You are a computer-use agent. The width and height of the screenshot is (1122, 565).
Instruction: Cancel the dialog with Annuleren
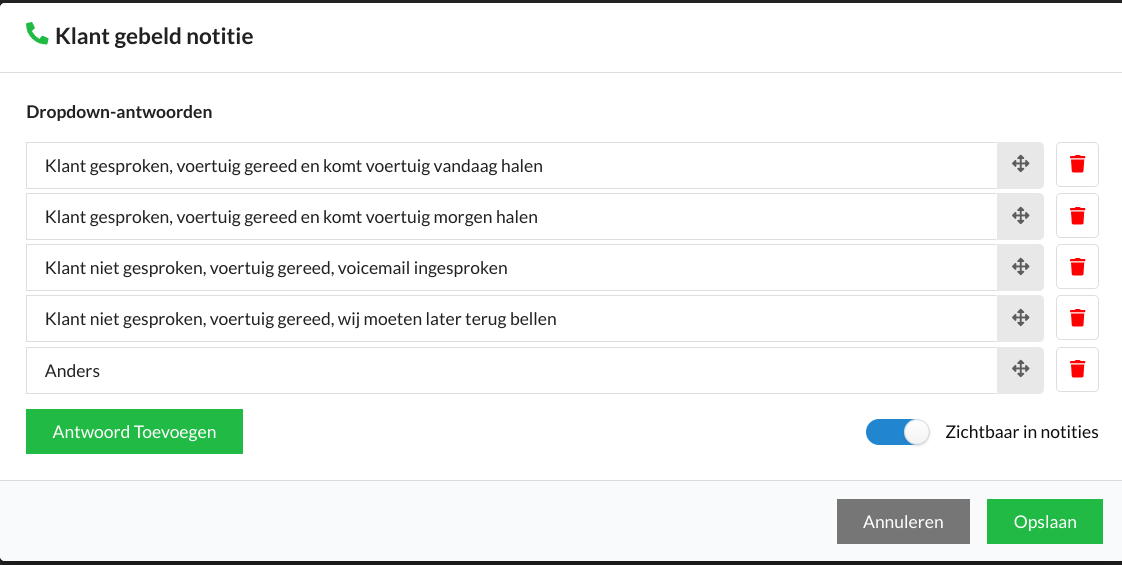[x=903, y=521]
